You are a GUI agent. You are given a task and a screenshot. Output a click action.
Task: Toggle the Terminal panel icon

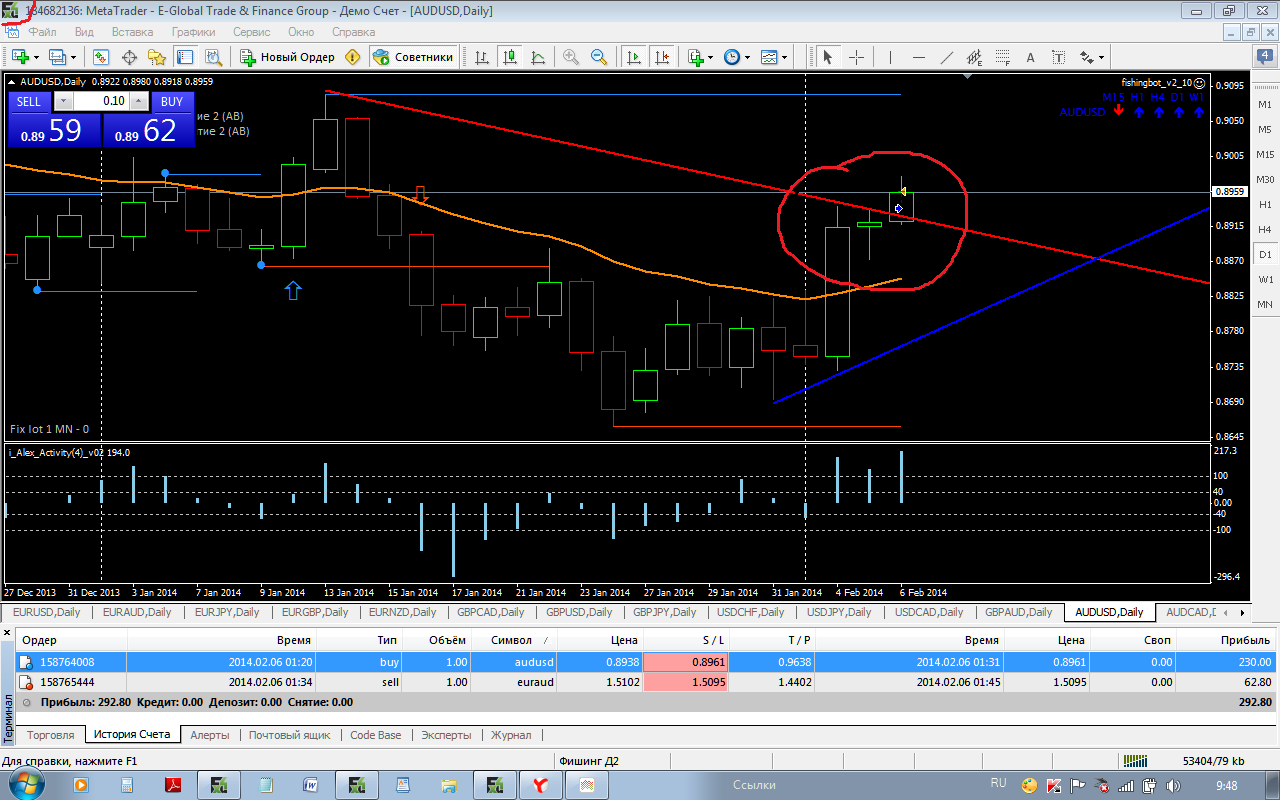click(x=185, y=57)
